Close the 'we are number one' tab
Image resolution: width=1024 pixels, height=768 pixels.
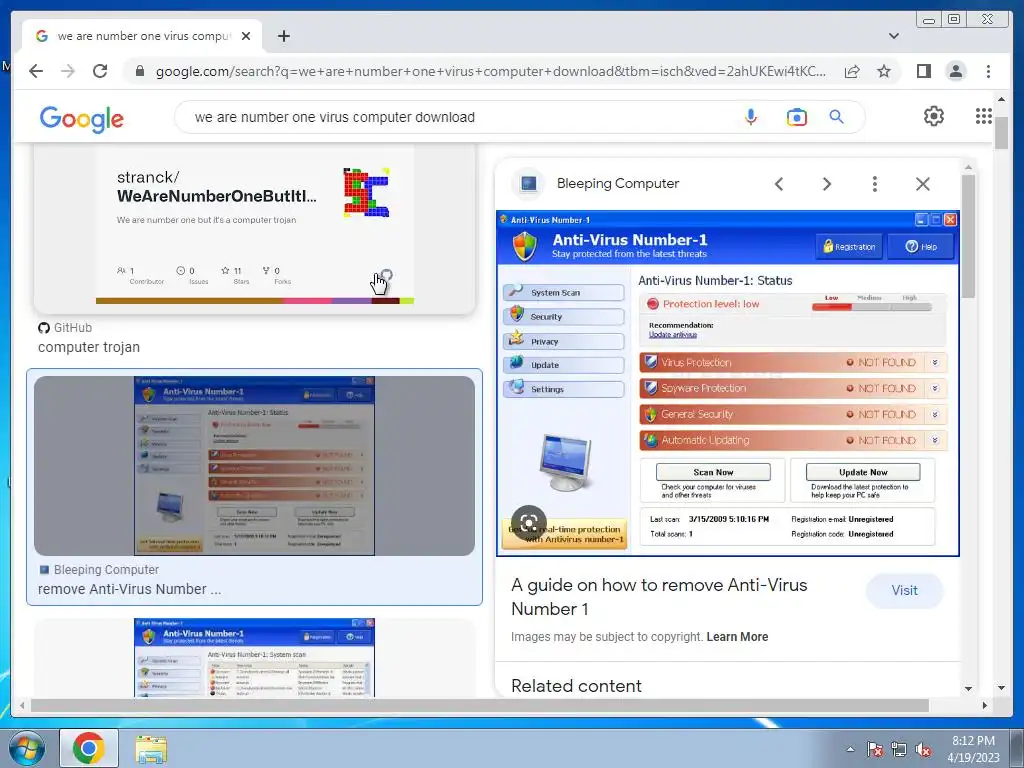(246, 36)
